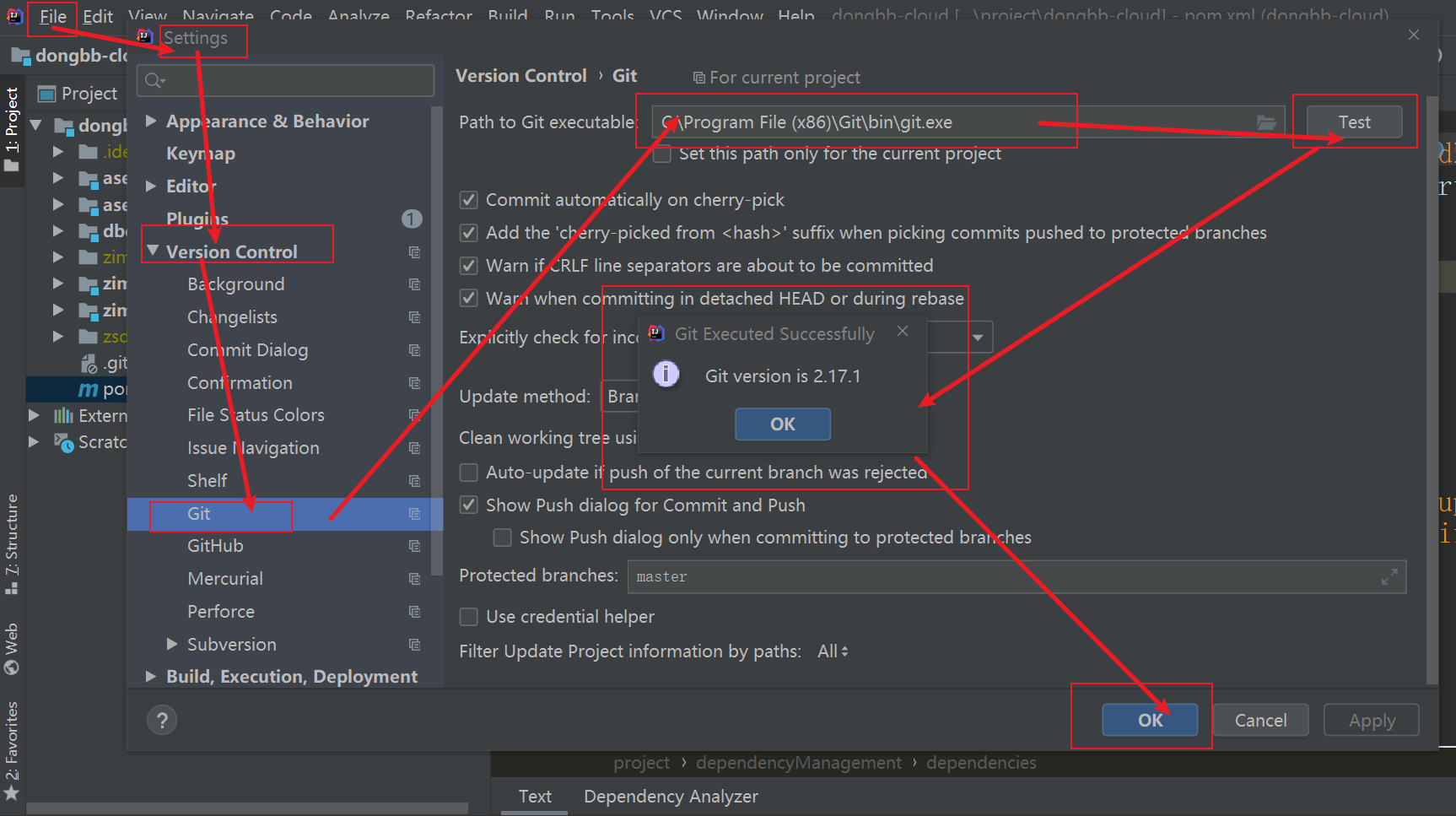Click the Git settings pane vertical scrollbar
This screenshot has width=1456, height=816.
point(1432,388)
